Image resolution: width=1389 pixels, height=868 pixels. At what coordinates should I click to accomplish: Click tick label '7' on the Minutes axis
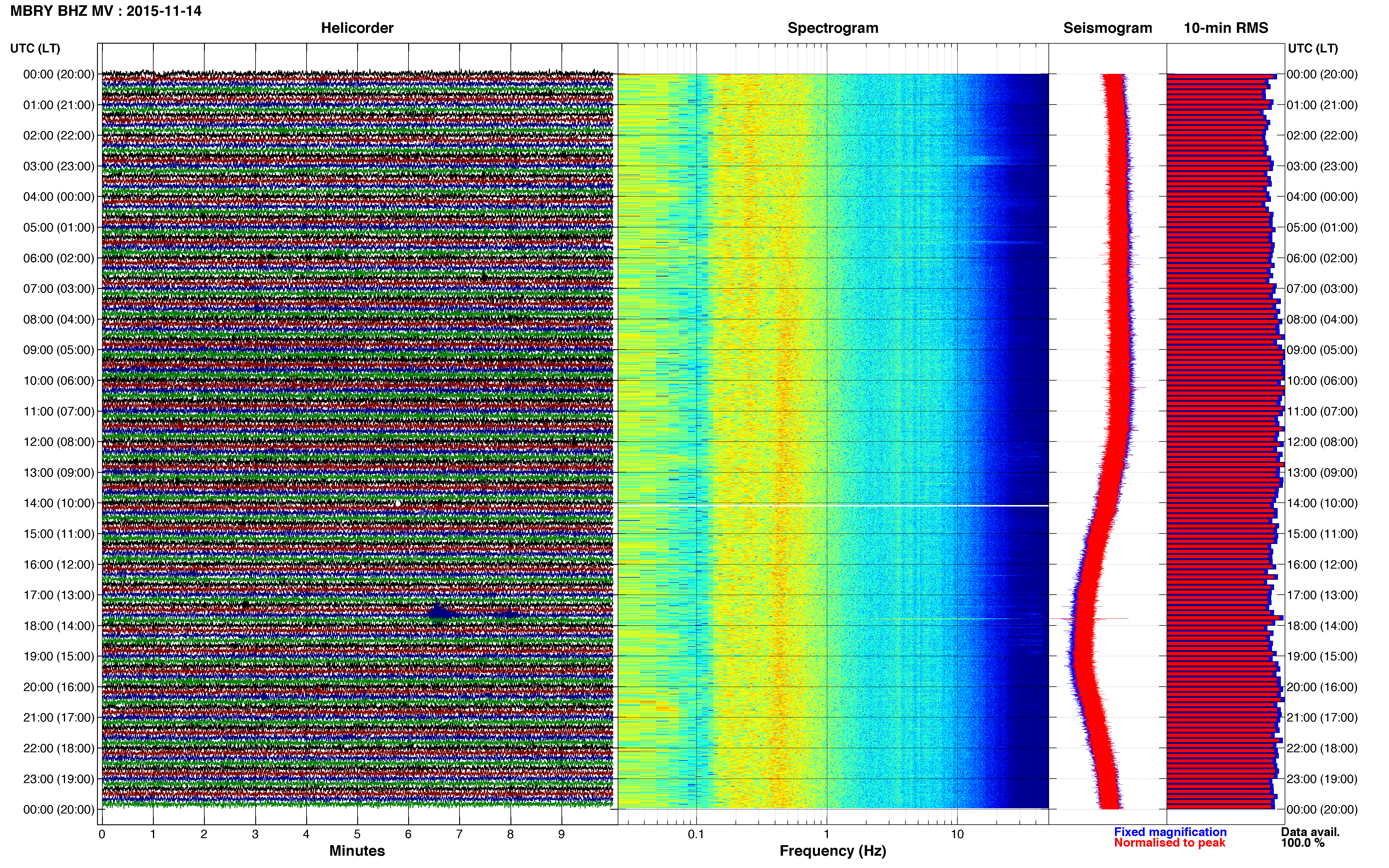point(459,835)
